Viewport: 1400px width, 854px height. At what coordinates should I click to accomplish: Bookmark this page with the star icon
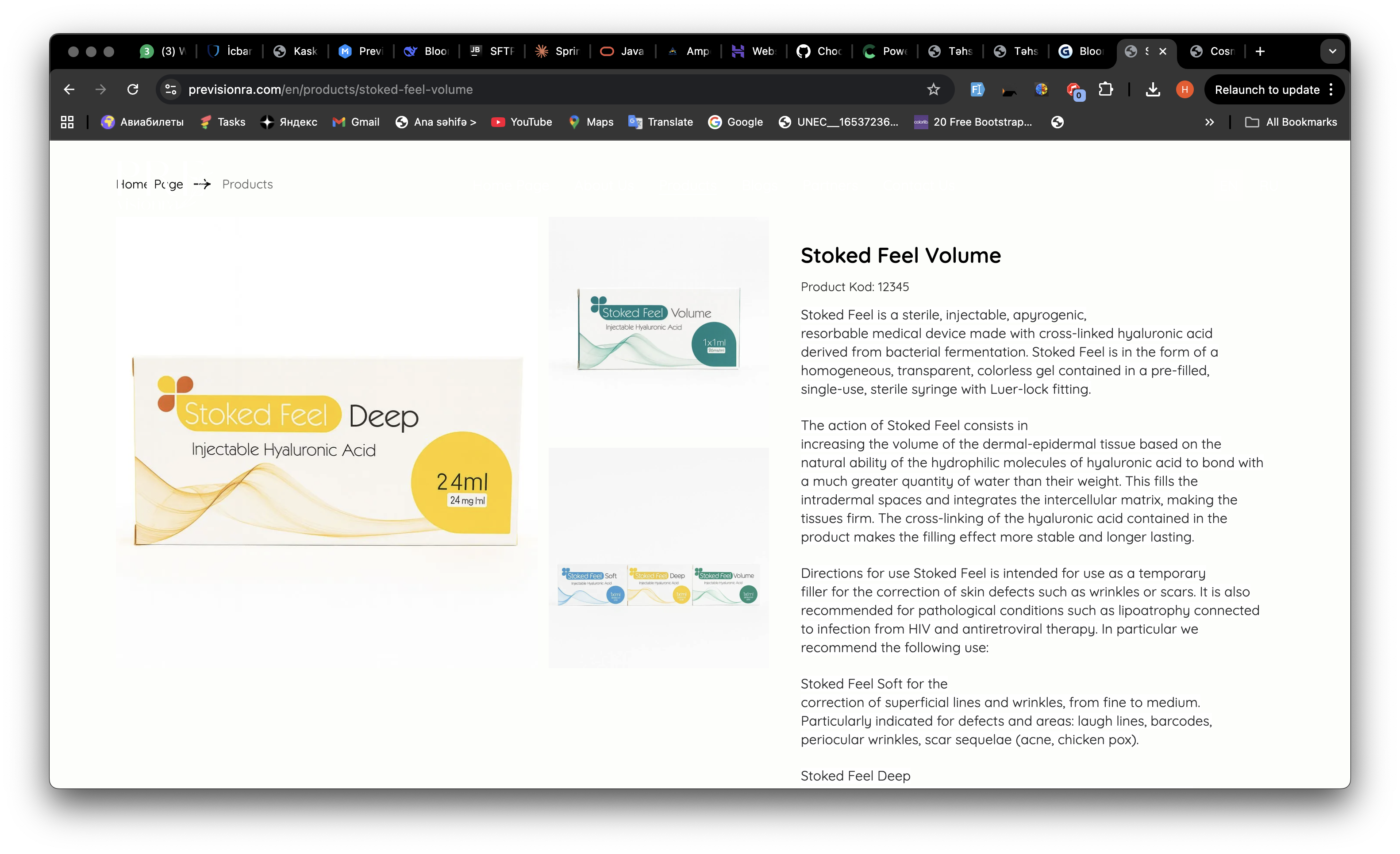934,89
